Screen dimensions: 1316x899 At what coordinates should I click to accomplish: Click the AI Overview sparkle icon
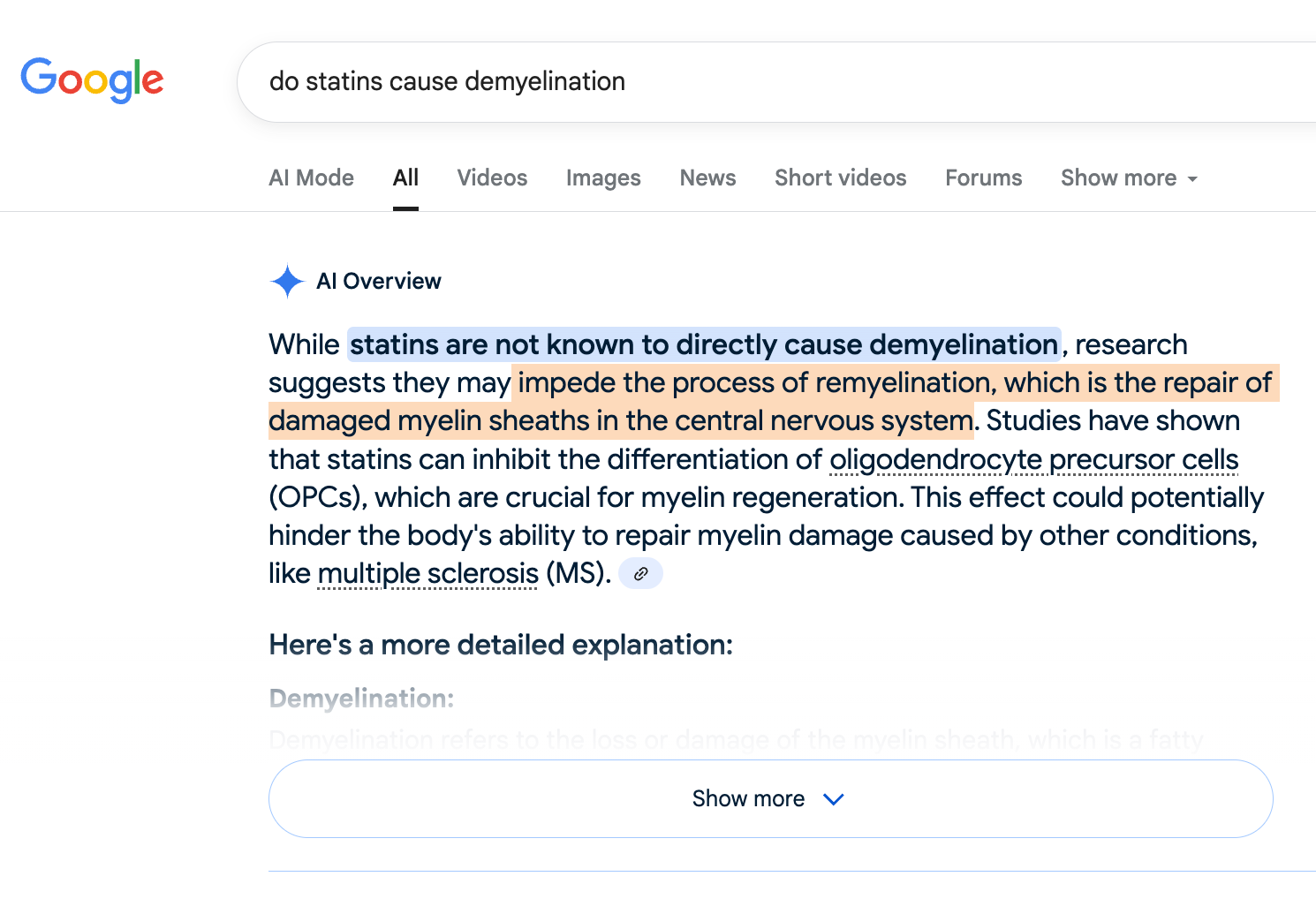[x=287, y=282]
